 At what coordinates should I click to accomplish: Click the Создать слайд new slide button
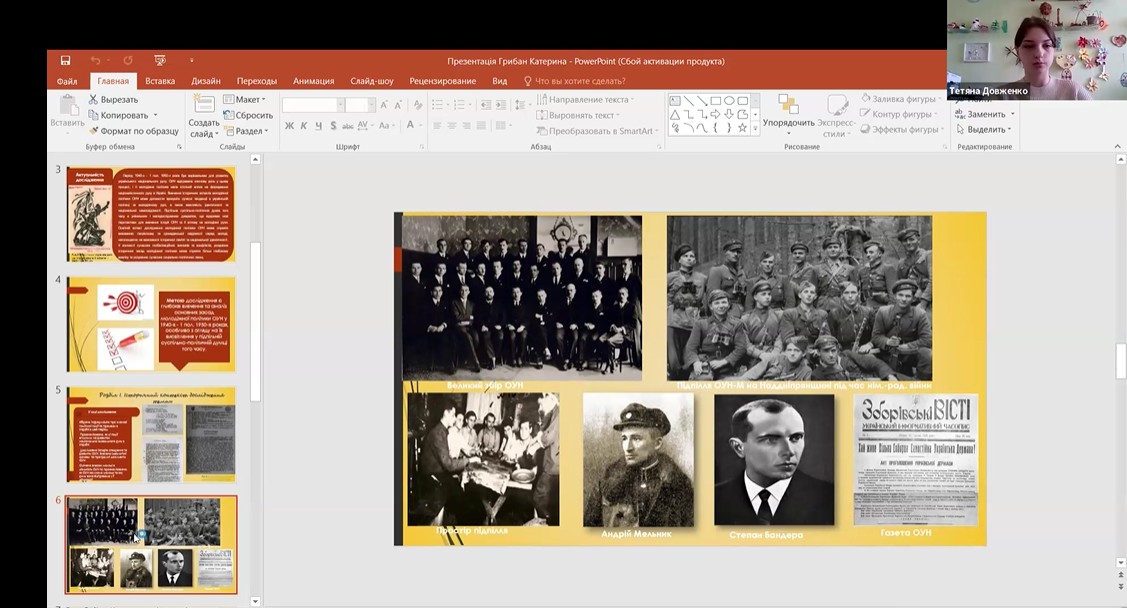[x=204, y=116]
